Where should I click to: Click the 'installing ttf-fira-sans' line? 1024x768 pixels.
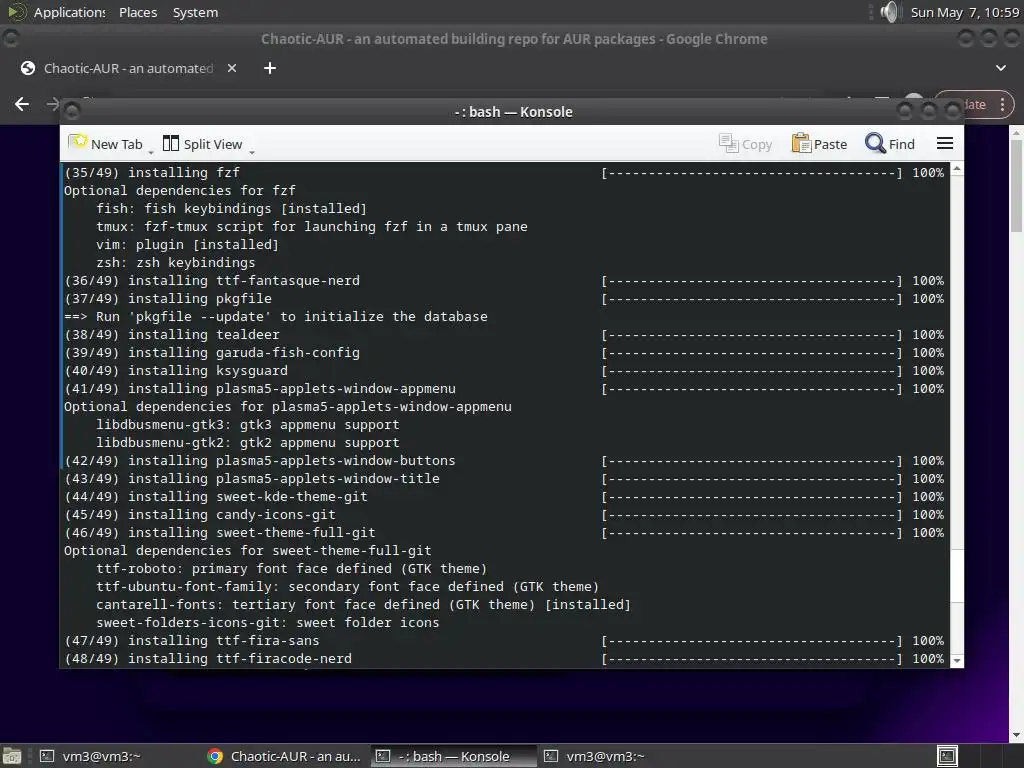(192, 641)
